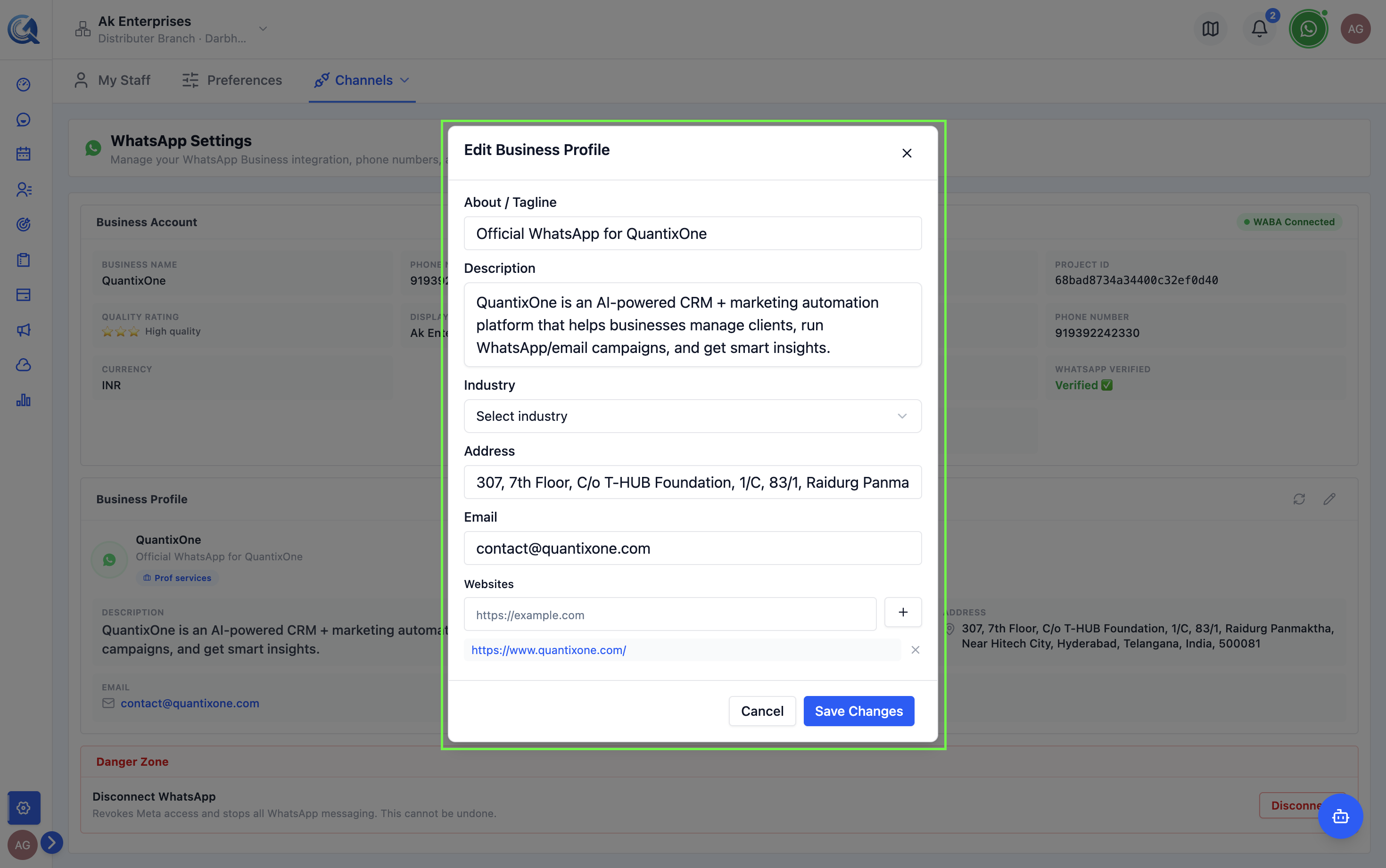
Task: Click the Prof services badge
Action: pyautogui.click(x=177, y=578)
